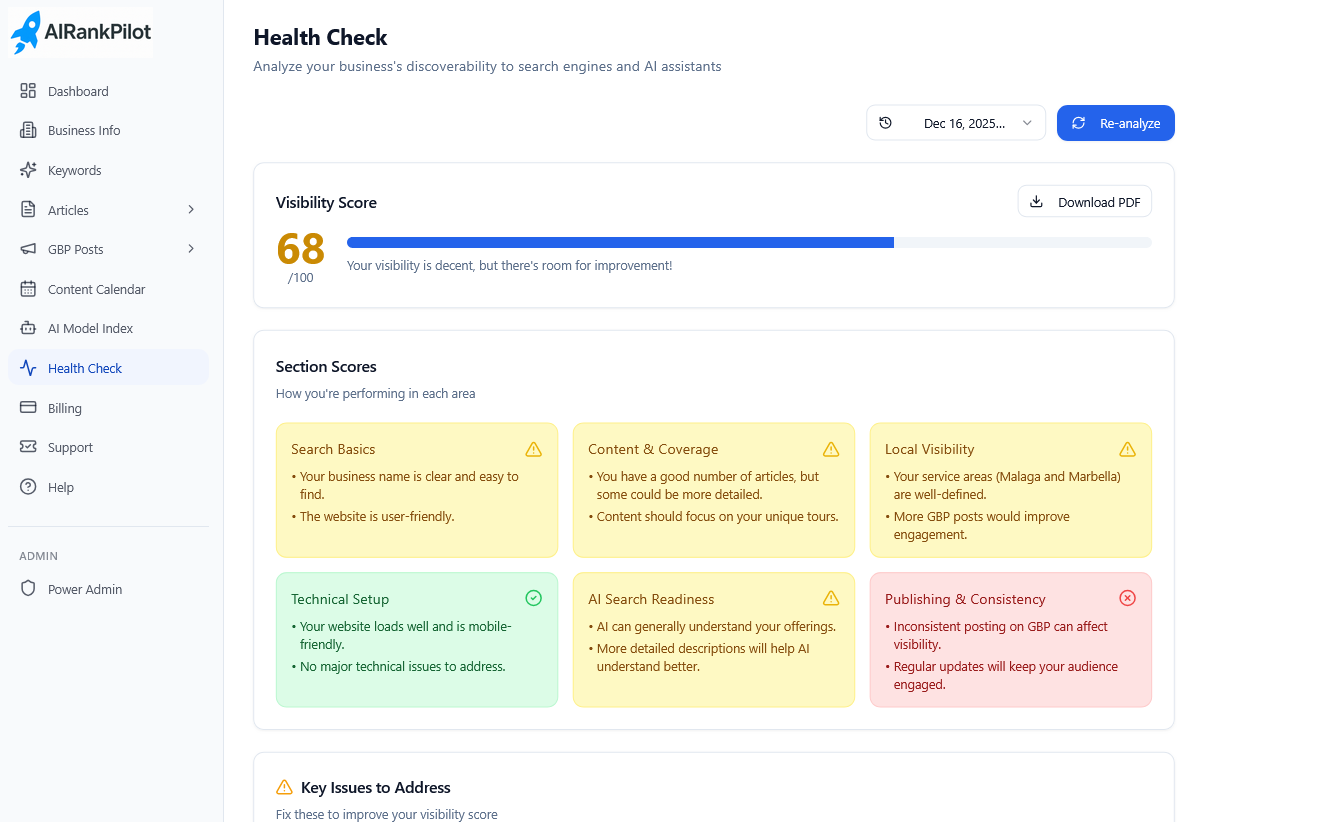Navigate to Content Calendar
The image size is (1322, 822).
click(108, 289)
